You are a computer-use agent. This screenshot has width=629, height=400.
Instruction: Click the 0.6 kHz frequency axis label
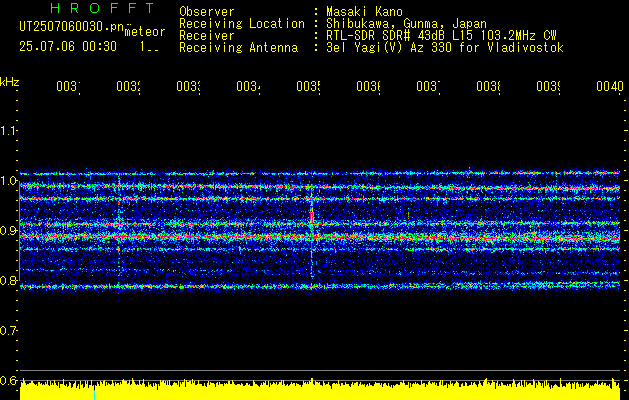8,380
